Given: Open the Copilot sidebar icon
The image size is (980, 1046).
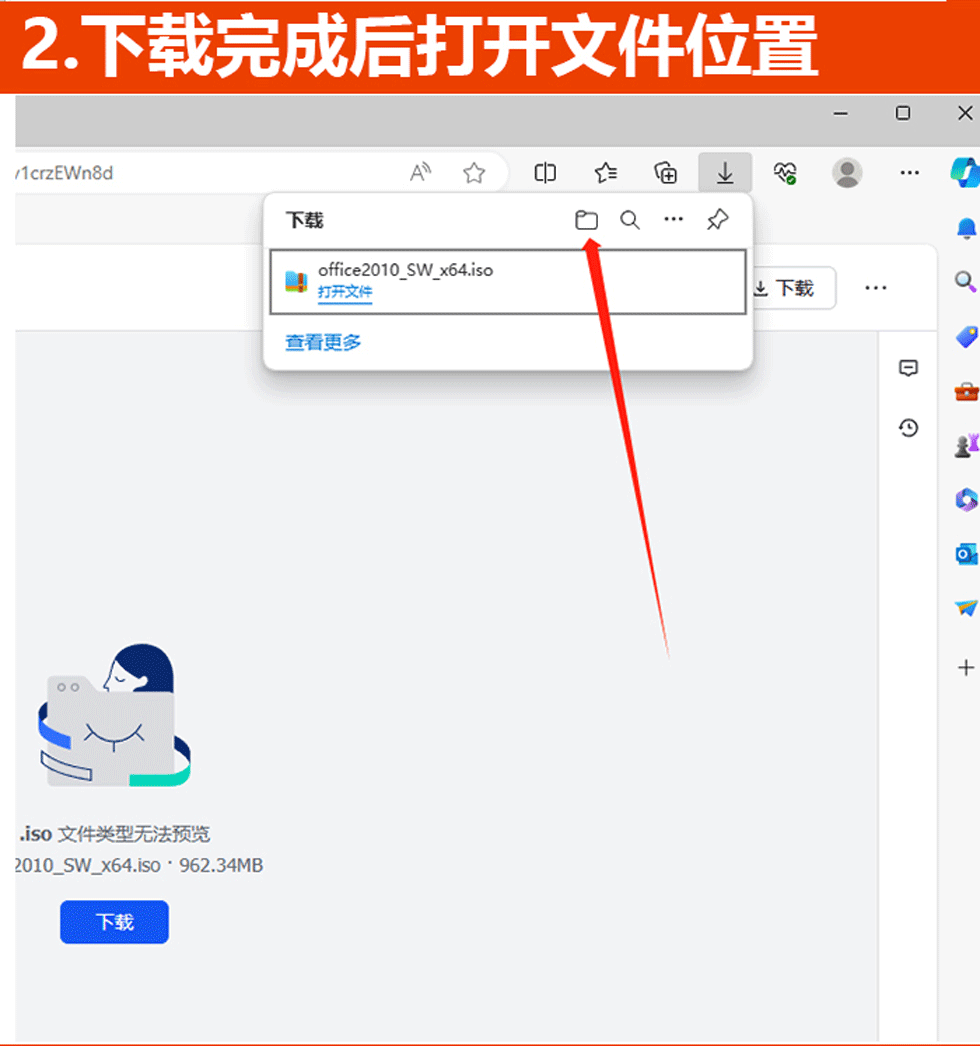Looking at the screenshot, I should coord(965,173).
